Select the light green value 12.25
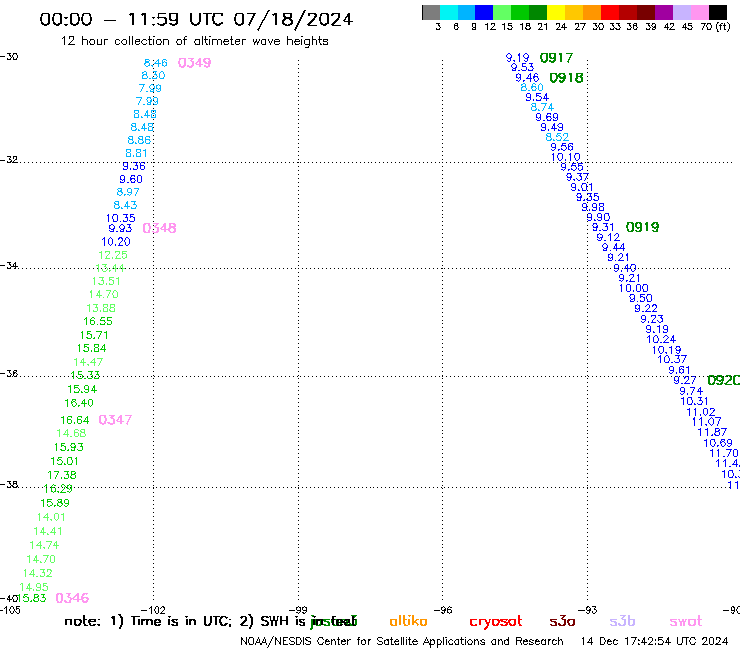The image size is (740, 650). pos(113,255)
